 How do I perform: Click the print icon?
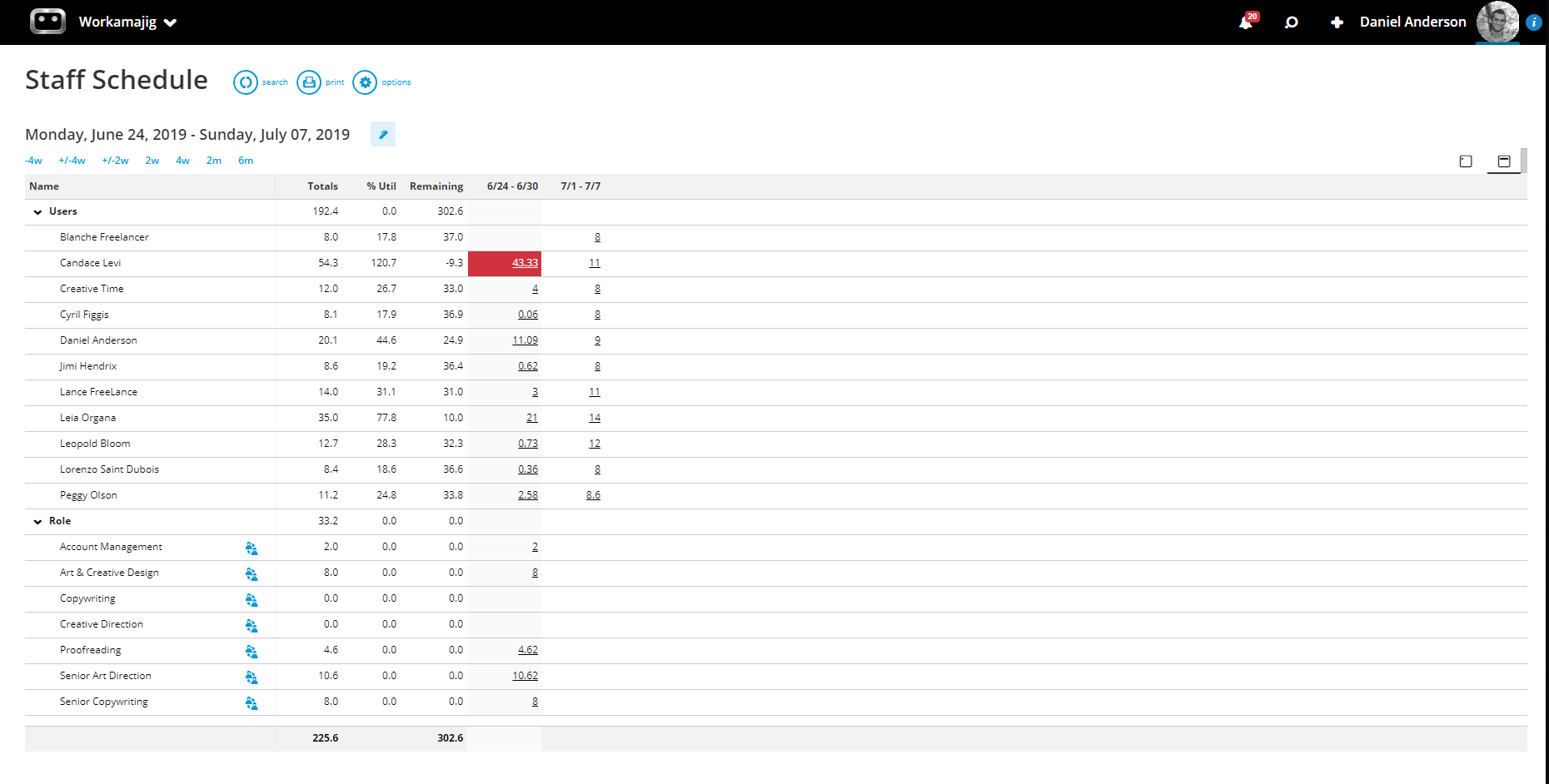coord(309,82)
